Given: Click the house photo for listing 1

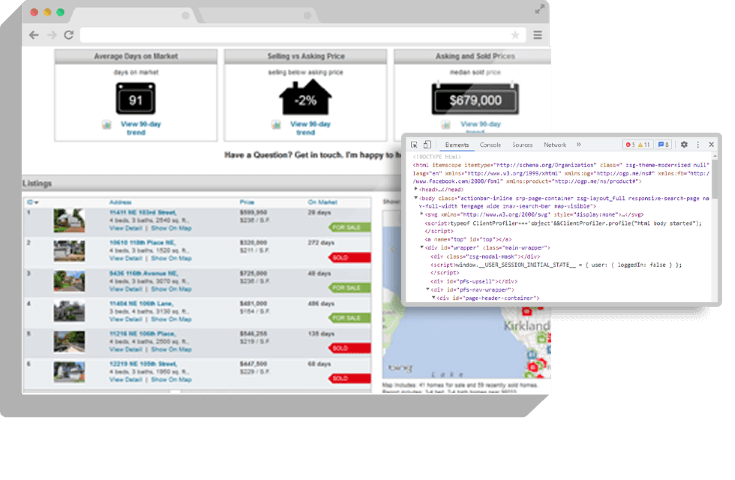Looking at the screenshot, I should pos(69,220).
